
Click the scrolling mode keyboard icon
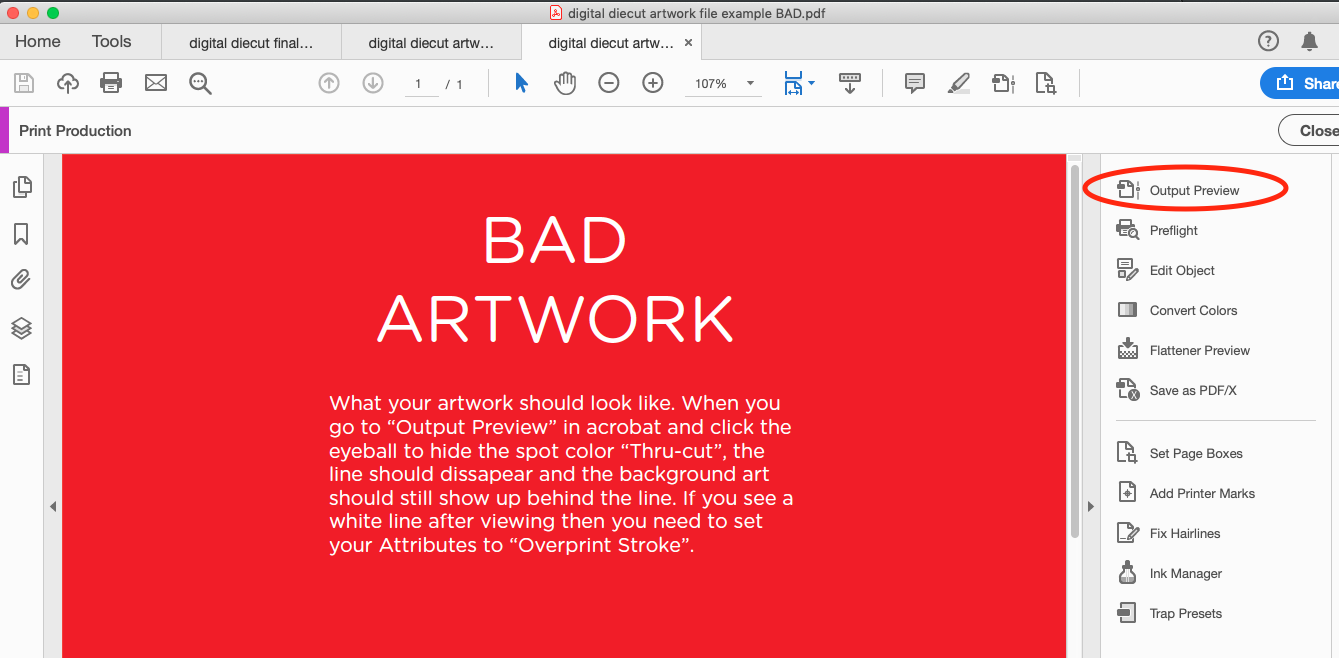tap(850, 83)
